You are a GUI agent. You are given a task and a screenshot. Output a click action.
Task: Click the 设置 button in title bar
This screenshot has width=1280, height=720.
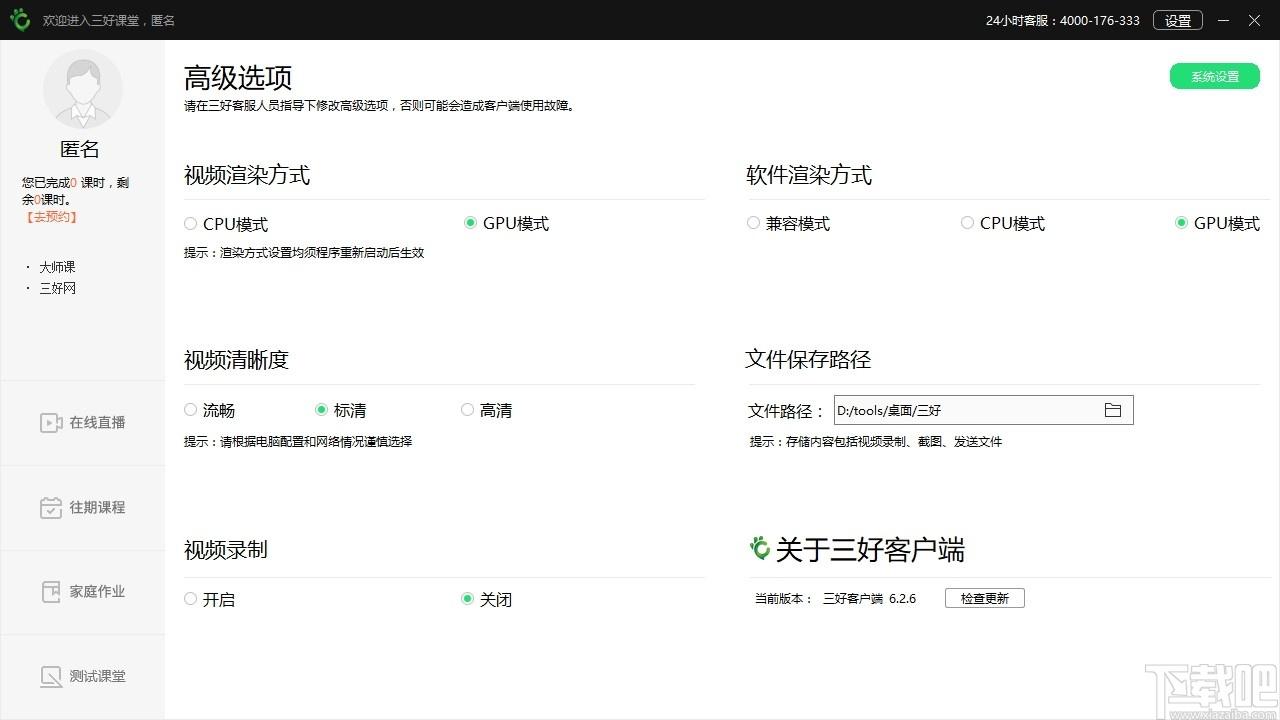tap(1178, 20)
